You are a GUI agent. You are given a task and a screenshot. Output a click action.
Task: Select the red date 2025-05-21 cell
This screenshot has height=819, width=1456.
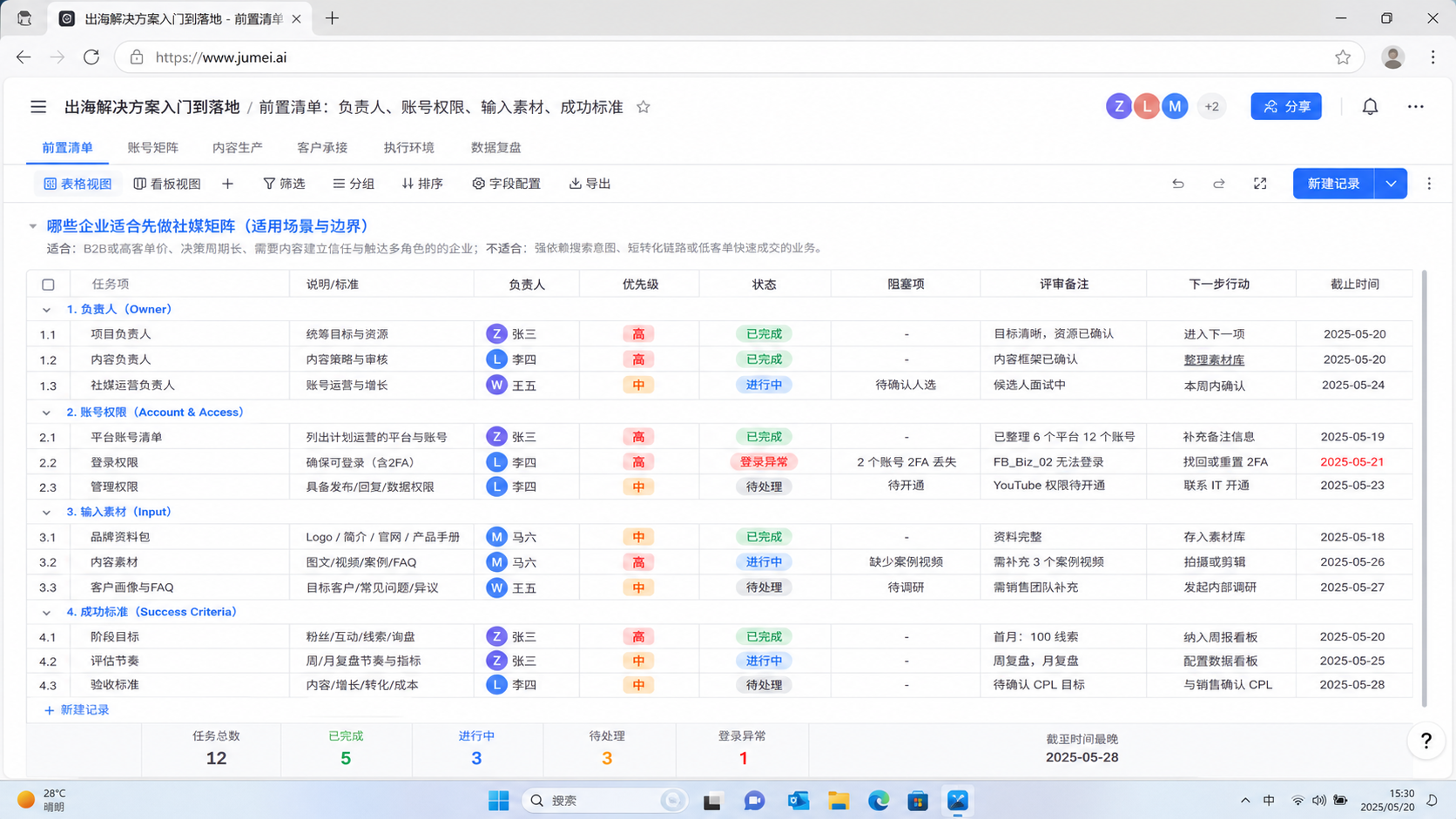coord(1352,462)
